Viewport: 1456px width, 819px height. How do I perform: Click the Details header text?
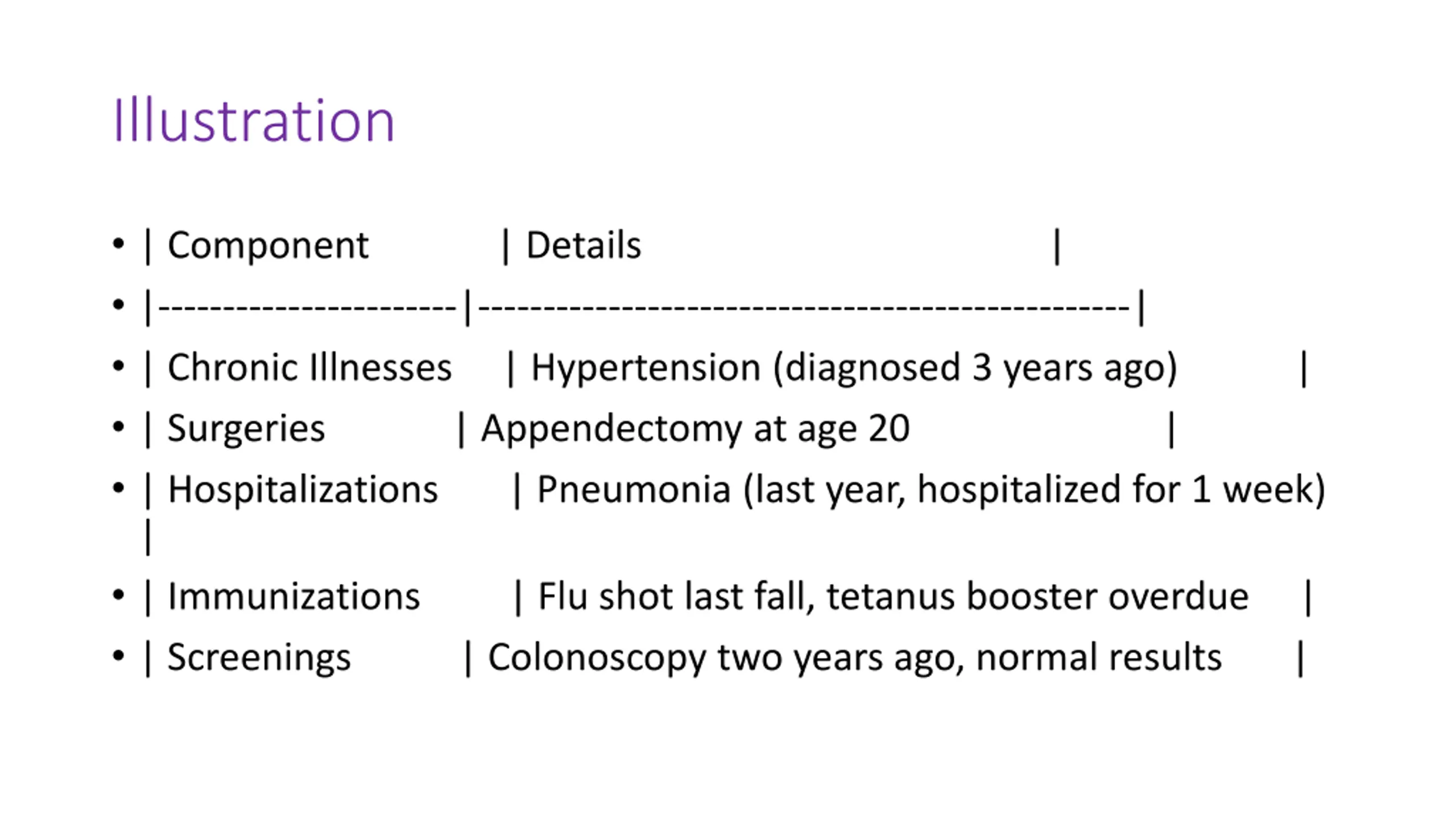pos(584,245)
